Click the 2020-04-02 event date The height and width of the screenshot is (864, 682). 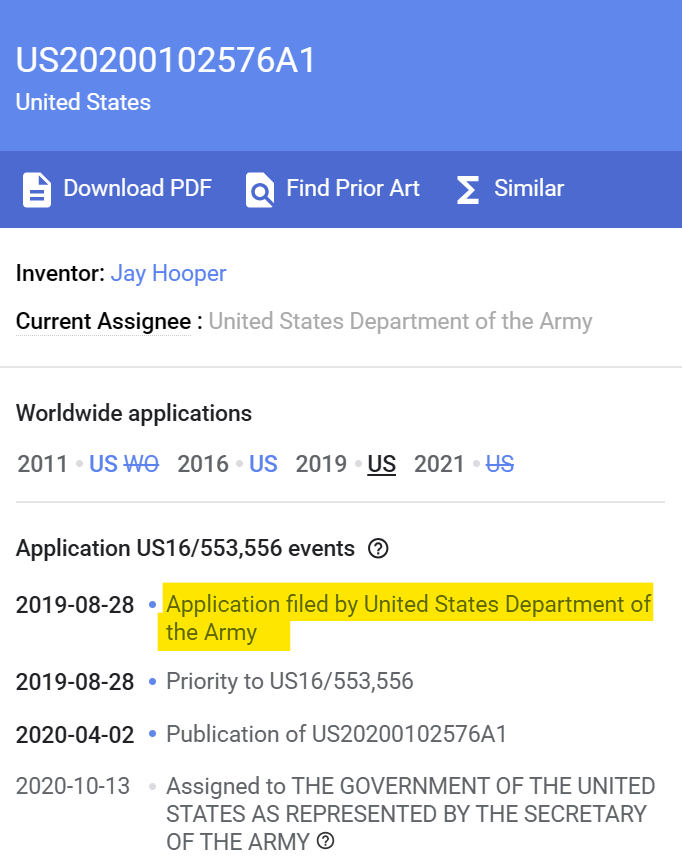point(75,735)
